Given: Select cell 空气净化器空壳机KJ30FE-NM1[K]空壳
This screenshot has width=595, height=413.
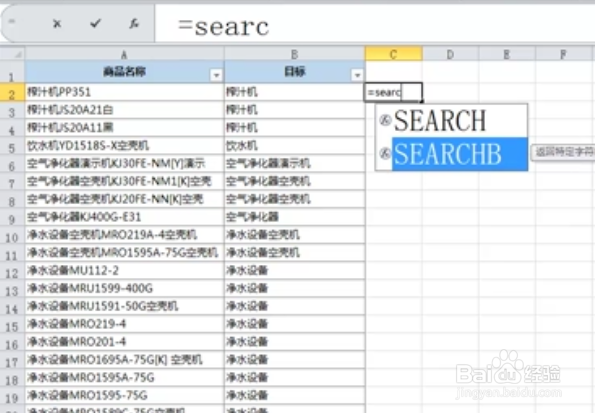Looking at the screenshot, I should coord(124,181).
